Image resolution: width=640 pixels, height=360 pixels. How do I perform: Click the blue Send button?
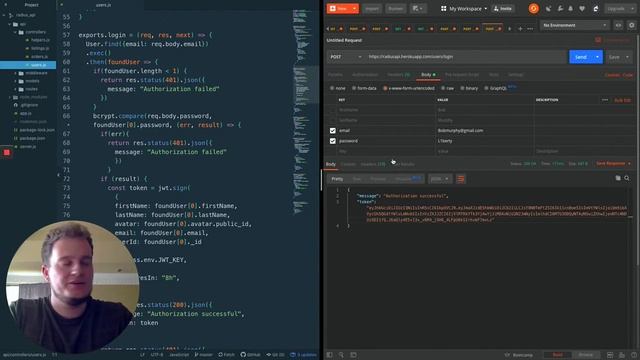pyautogui.click(x=581, y=57)
